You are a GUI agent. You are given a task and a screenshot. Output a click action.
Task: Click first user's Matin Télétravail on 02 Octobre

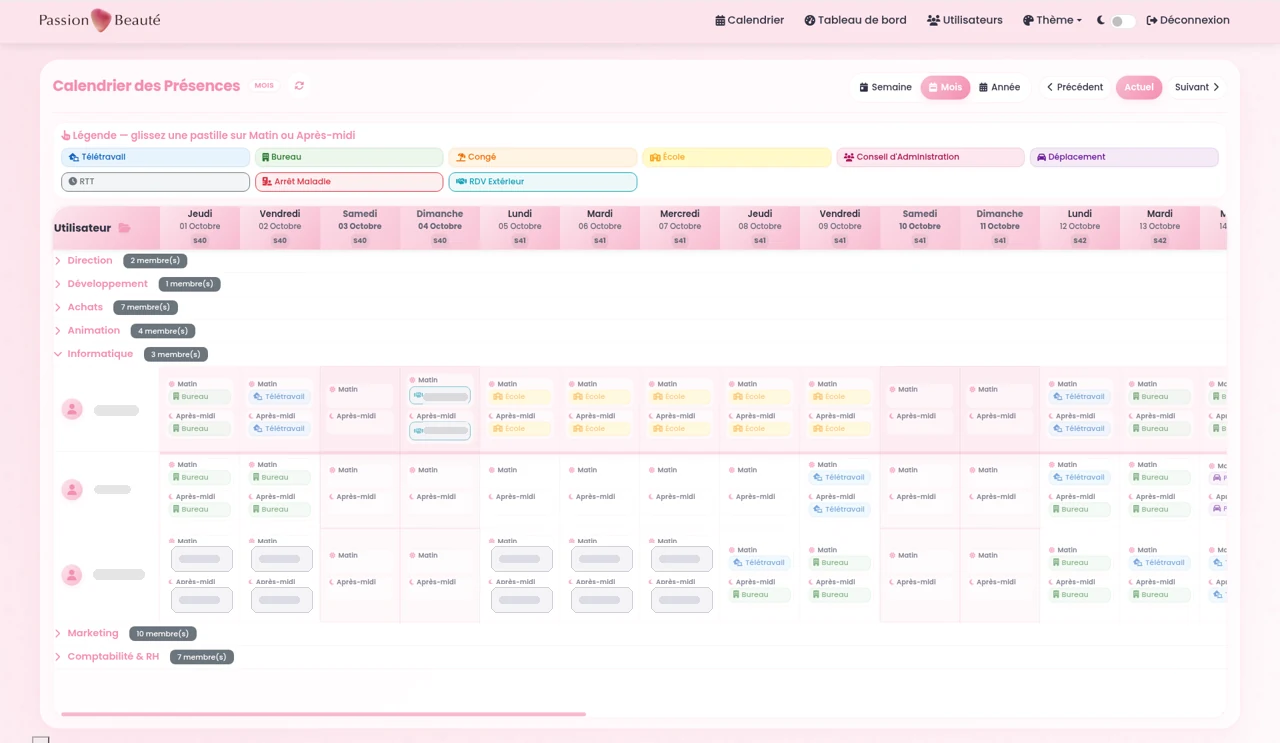280,397
